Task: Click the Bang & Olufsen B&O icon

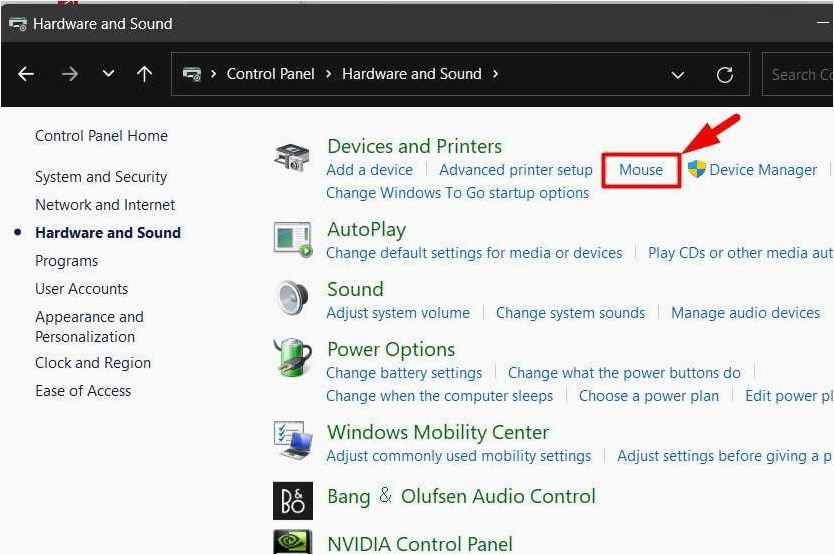Action: tap(293, 501)
